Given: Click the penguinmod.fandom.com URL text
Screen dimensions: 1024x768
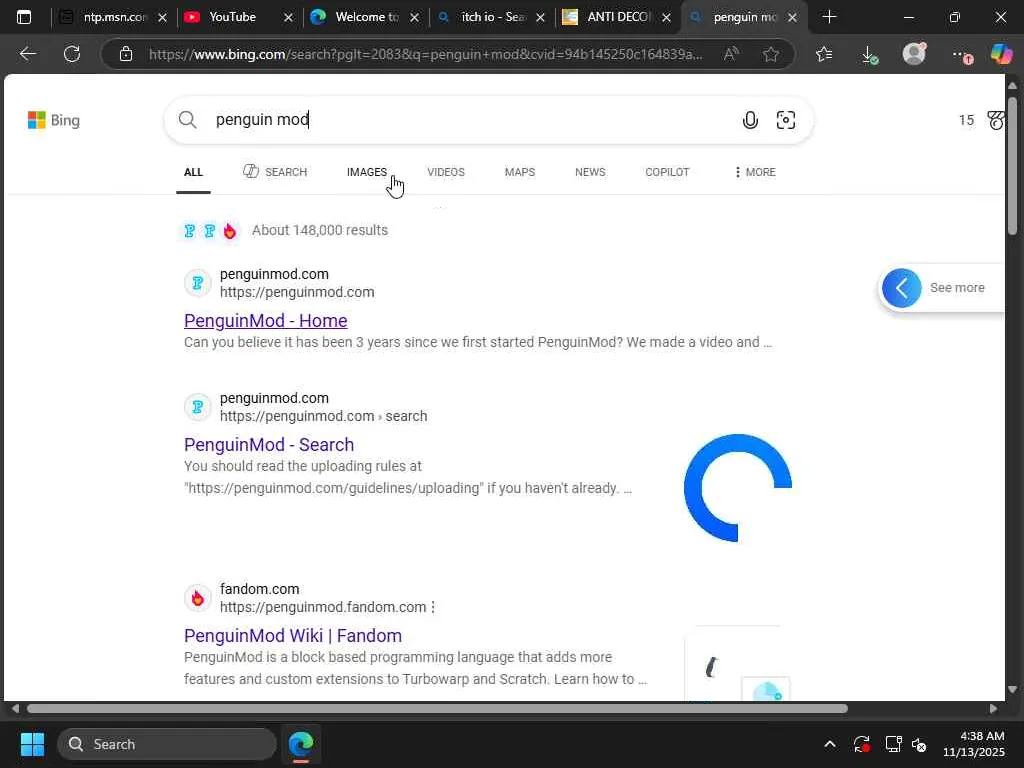Looking at the screenshot, I should pyautogui.click(x=323, y=607).
